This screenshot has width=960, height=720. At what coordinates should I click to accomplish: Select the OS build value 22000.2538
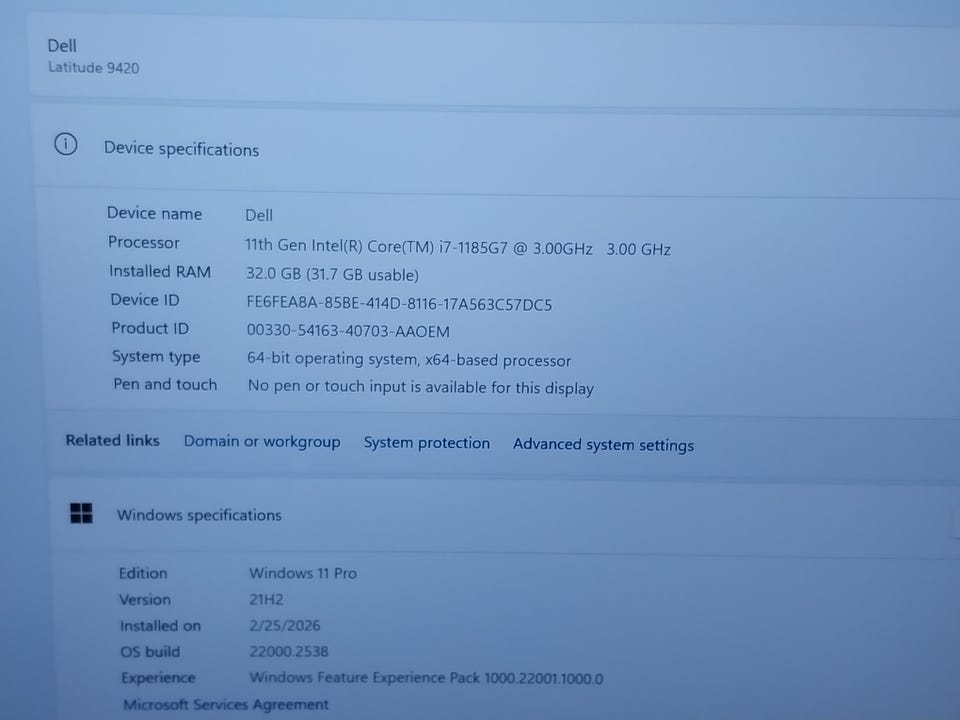(289, 651)
